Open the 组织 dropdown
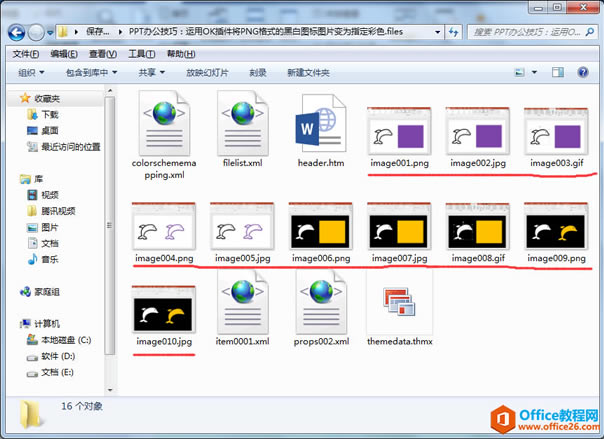Image resolution: width=604 pixels, height=439 pixels. pos(31,73)
